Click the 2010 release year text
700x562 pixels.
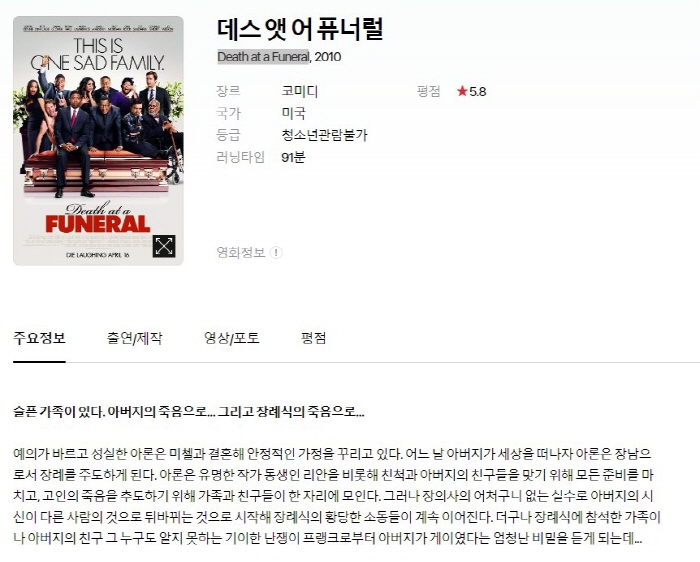click(x=328, y=57)
